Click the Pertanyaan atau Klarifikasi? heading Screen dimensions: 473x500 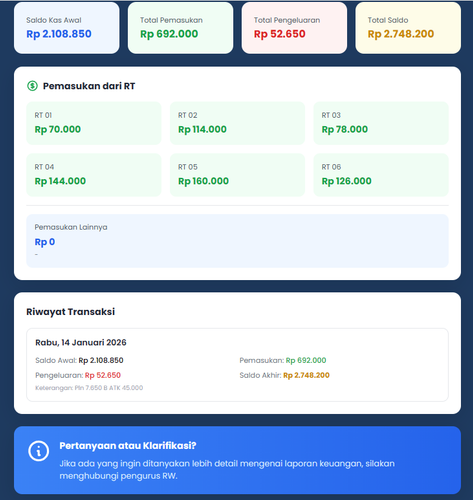[128, 446]
